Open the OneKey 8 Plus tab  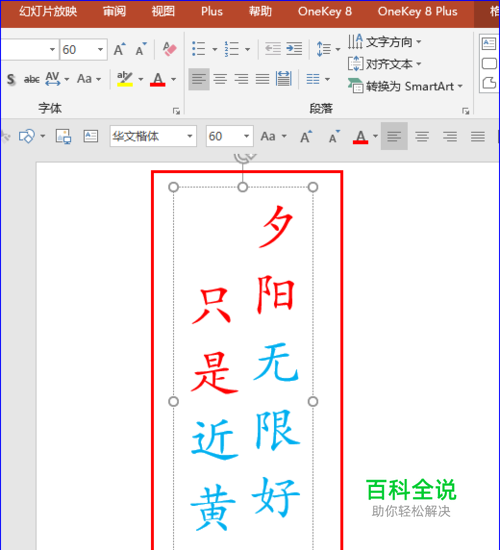pos(418,12)
